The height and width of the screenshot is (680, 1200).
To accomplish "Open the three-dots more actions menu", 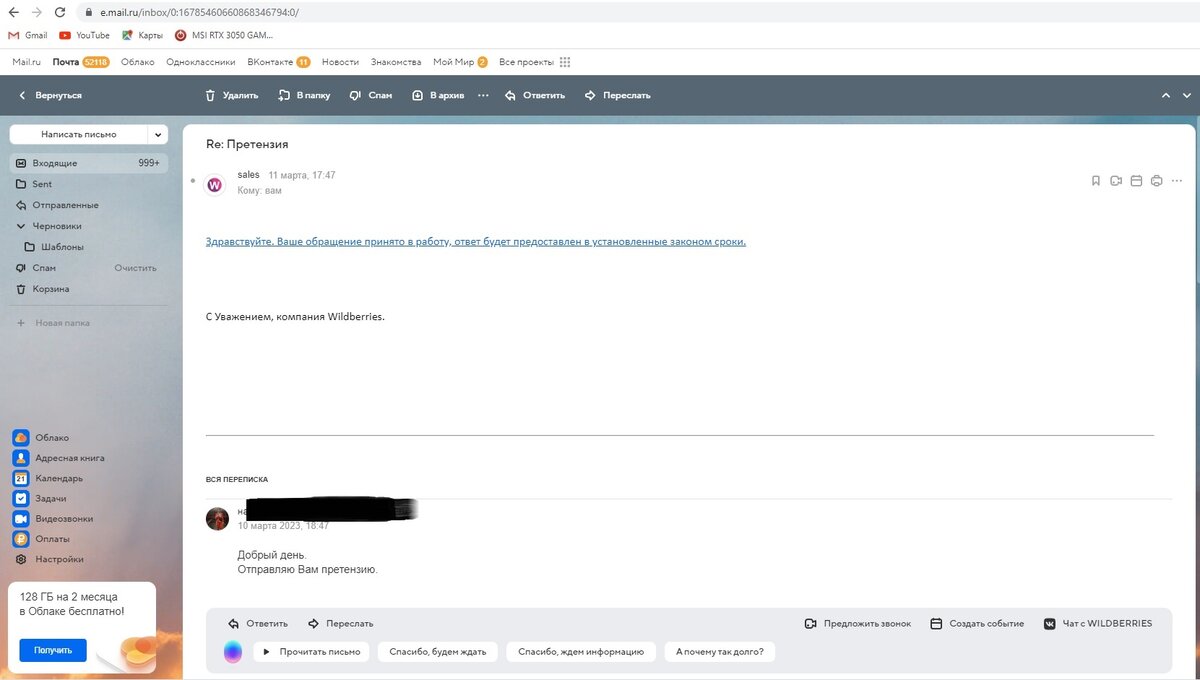I will (484, 95).
